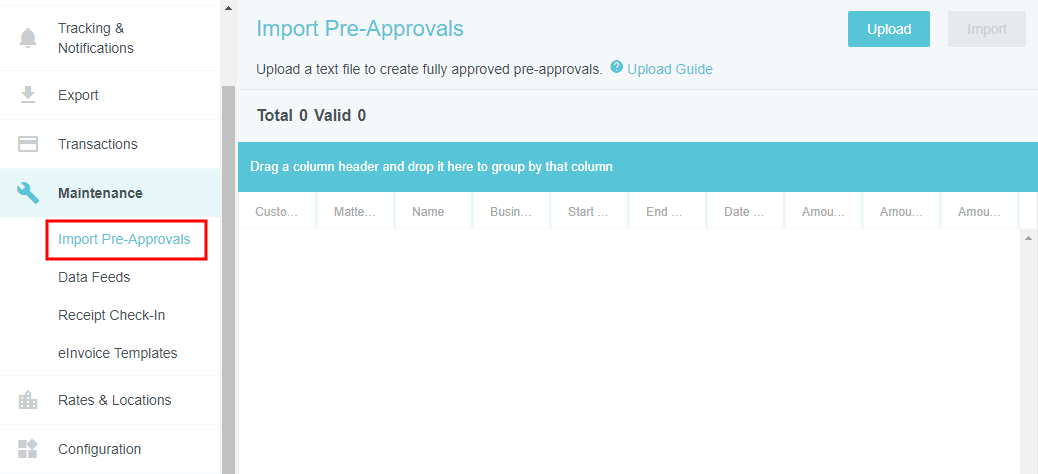This screenshot has height=474, width=1038.
Task: Open eInvoice Templates page
Action: [x=117, y=353]
